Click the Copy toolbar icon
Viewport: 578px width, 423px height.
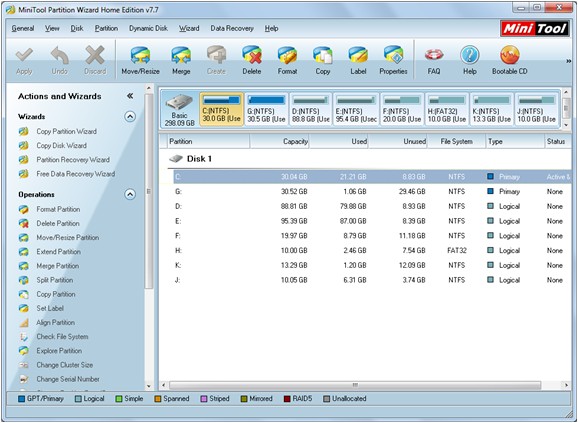[323, 55]
